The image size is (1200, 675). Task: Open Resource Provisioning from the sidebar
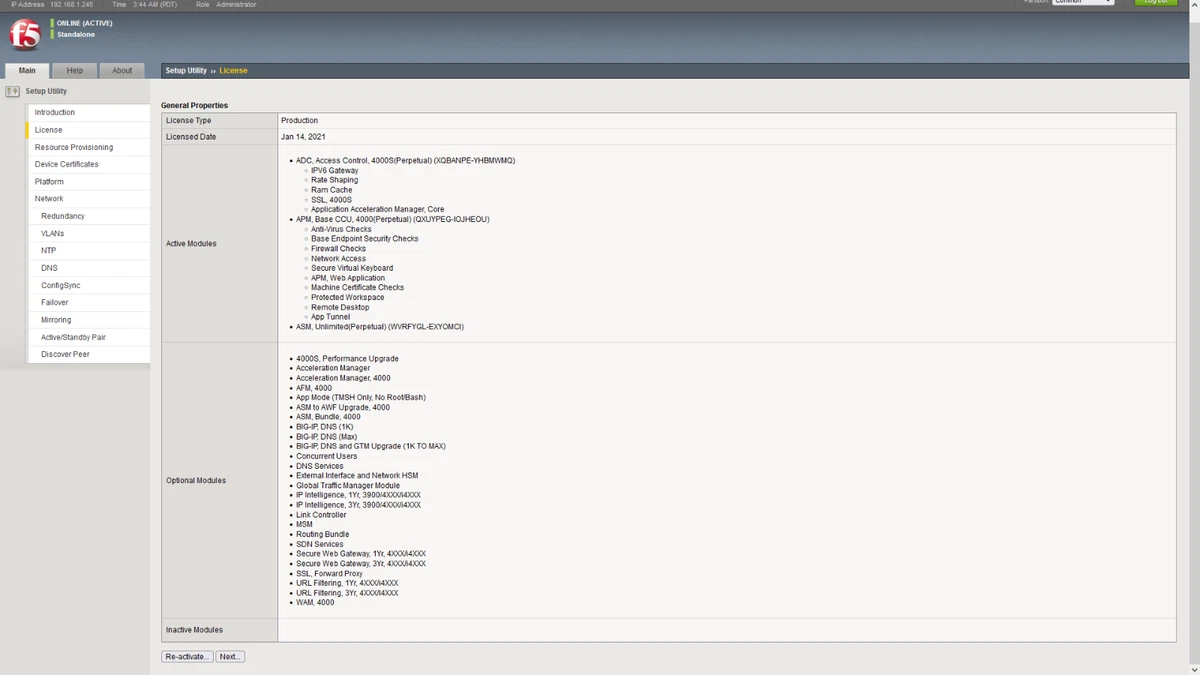tap(74, 147)
